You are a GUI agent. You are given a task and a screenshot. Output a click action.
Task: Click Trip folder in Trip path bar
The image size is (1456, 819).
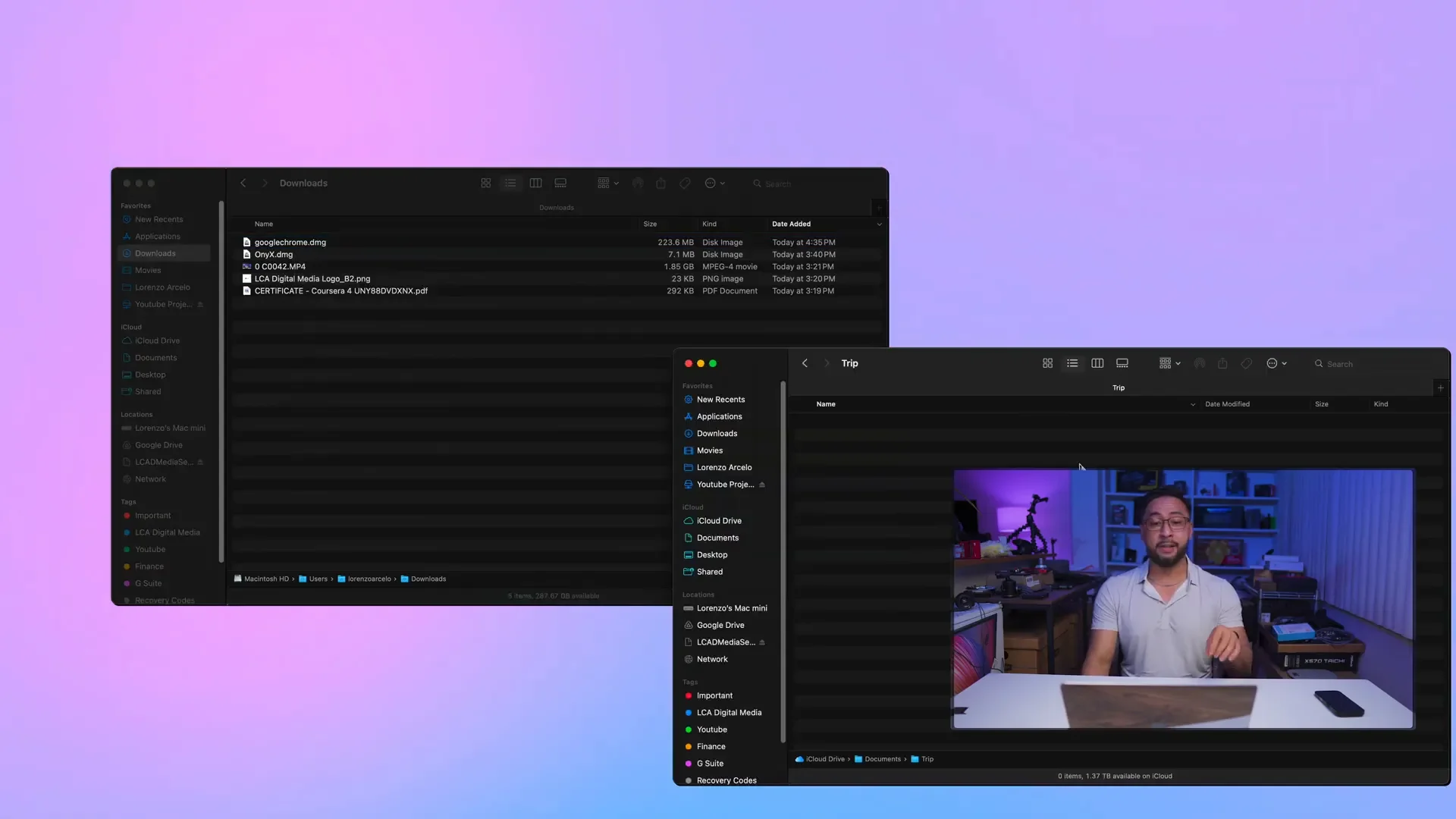coord(922,759)
